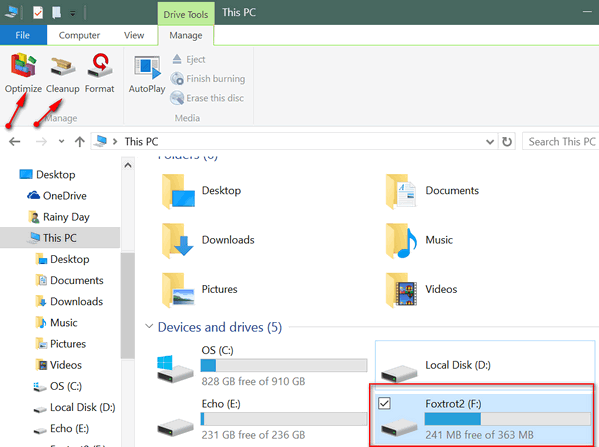Image resolution: width=599 pixels, height=447 pixels.
Task: Open Customize Quick Access Toolbar dropdown
Action: [73, 13]
